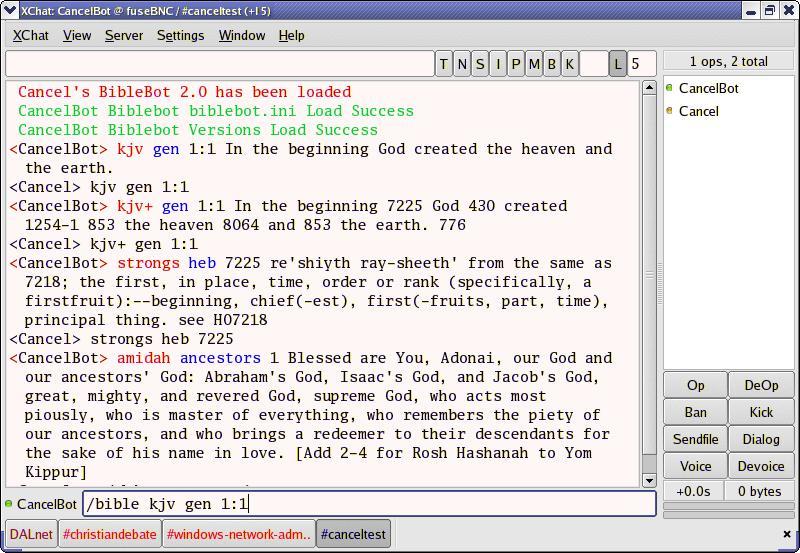Switch to the #windows-network-adm.. tab
Viewport: 800px width, 553px height.
tap(239, 534)
